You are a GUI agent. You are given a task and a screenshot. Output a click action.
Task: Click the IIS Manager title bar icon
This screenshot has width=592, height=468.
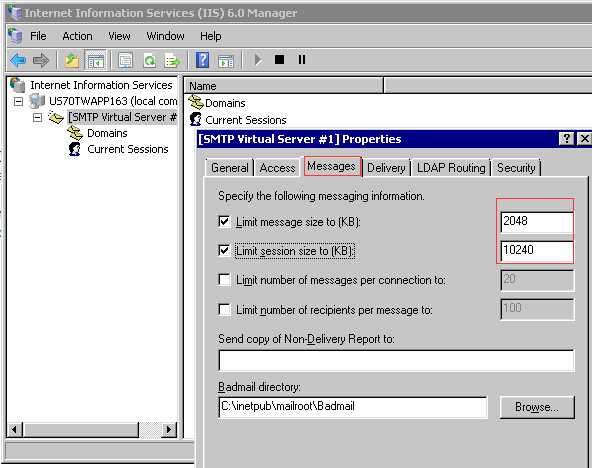14,12
